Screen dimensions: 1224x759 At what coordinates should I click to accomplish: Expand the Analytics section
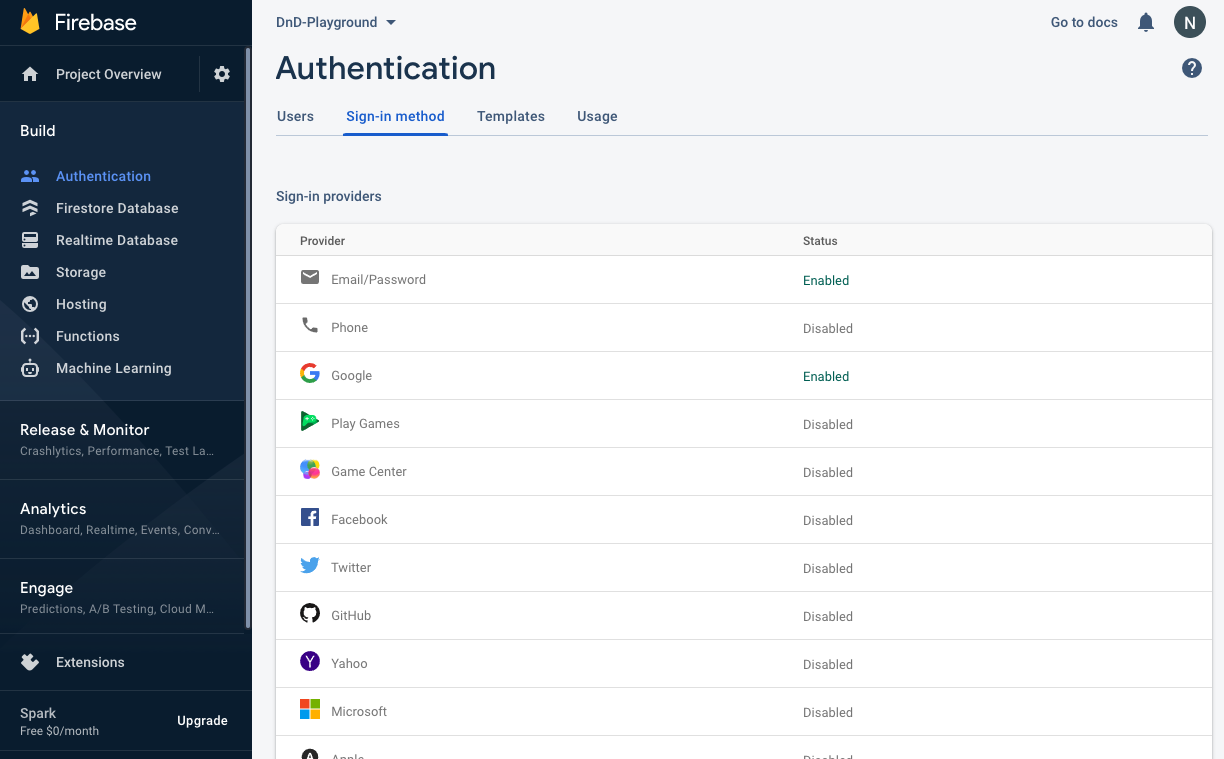click(123, 518)
